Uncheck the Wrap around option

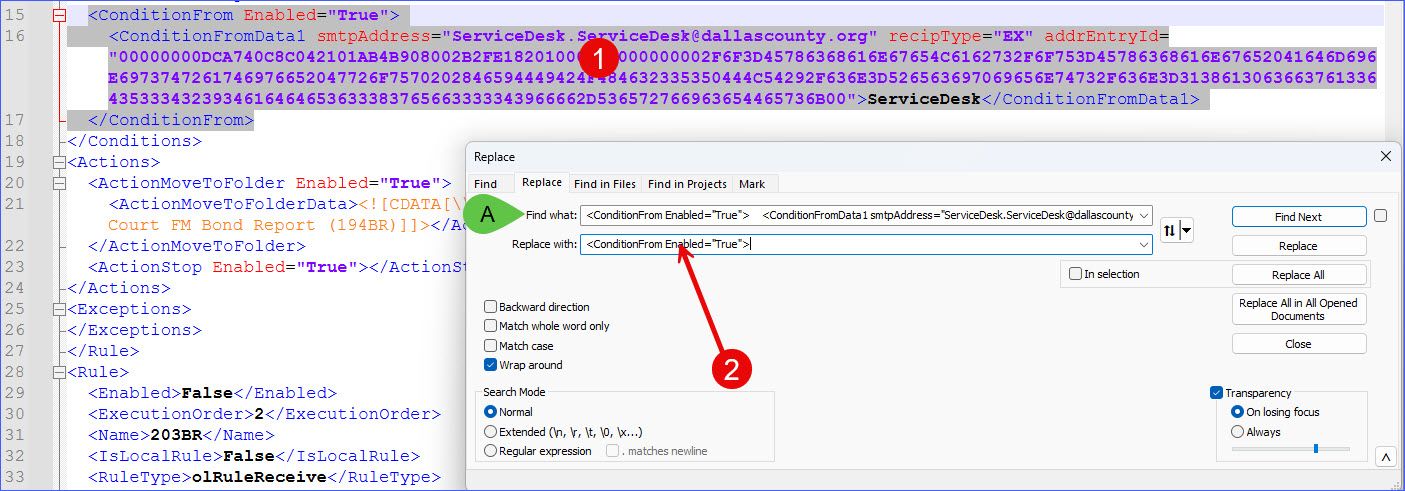[491, 365]
